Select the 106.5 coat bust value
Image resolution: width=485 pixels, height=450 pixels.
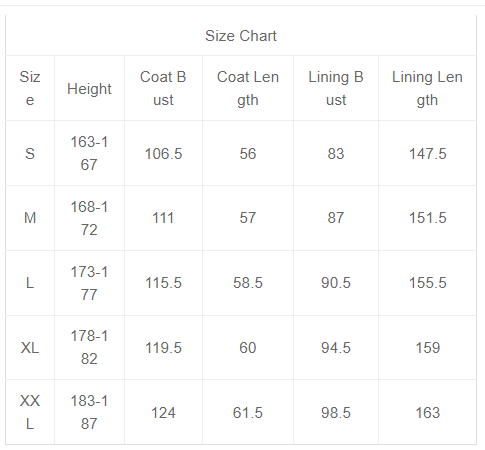[163, 154]
